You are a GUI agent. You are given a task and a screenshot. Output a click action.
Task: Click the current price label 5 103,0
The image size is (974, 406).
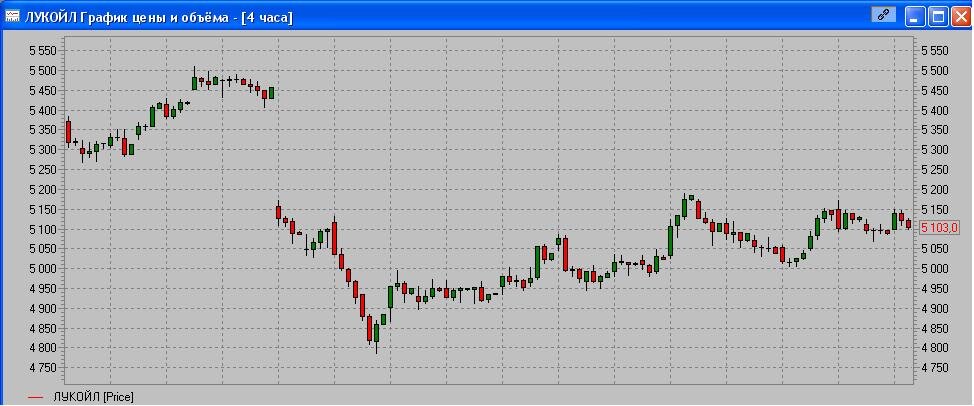point(940,228)
